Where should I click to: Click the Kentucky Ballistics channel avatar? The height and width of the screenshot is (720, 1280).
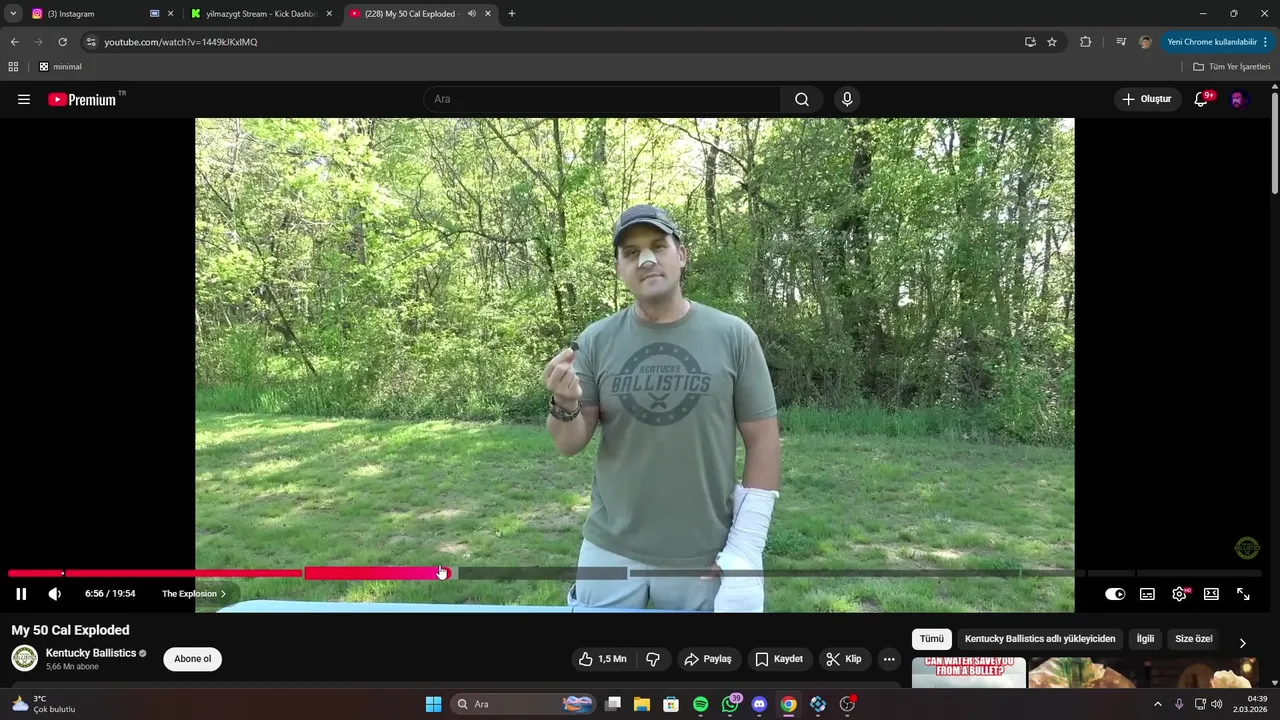[24, 658]
